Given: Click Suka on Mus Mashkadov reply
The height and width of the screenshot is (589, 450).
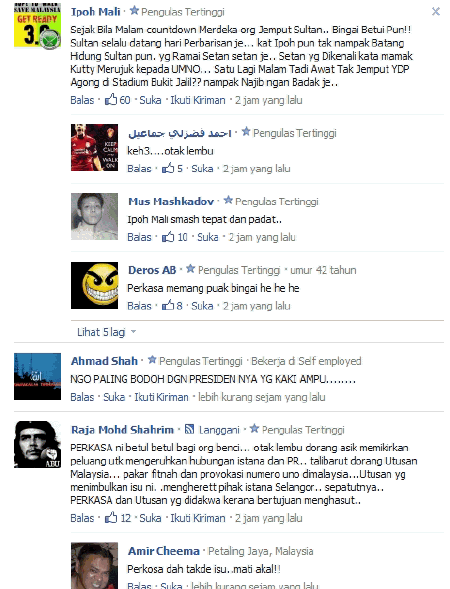Looking at the screenshot, I should [x=208, y=237].
